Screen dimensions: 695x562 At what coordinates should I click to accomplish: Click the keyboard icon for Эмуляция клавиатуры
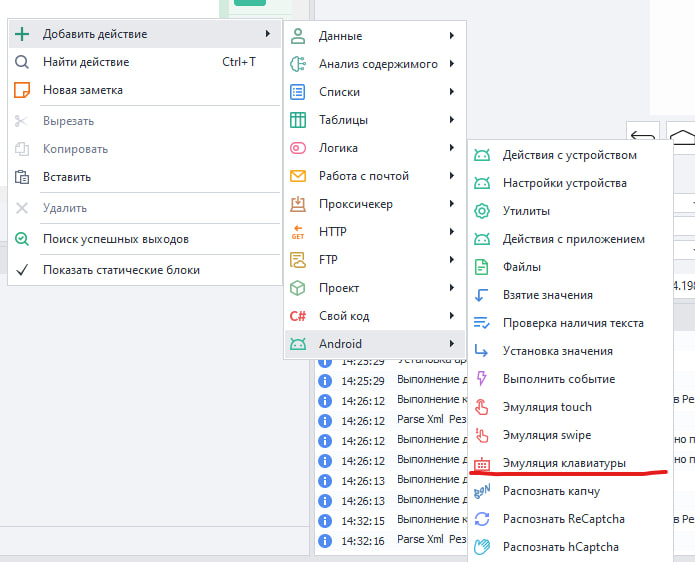pyautogui.click(x=482, y=464)
